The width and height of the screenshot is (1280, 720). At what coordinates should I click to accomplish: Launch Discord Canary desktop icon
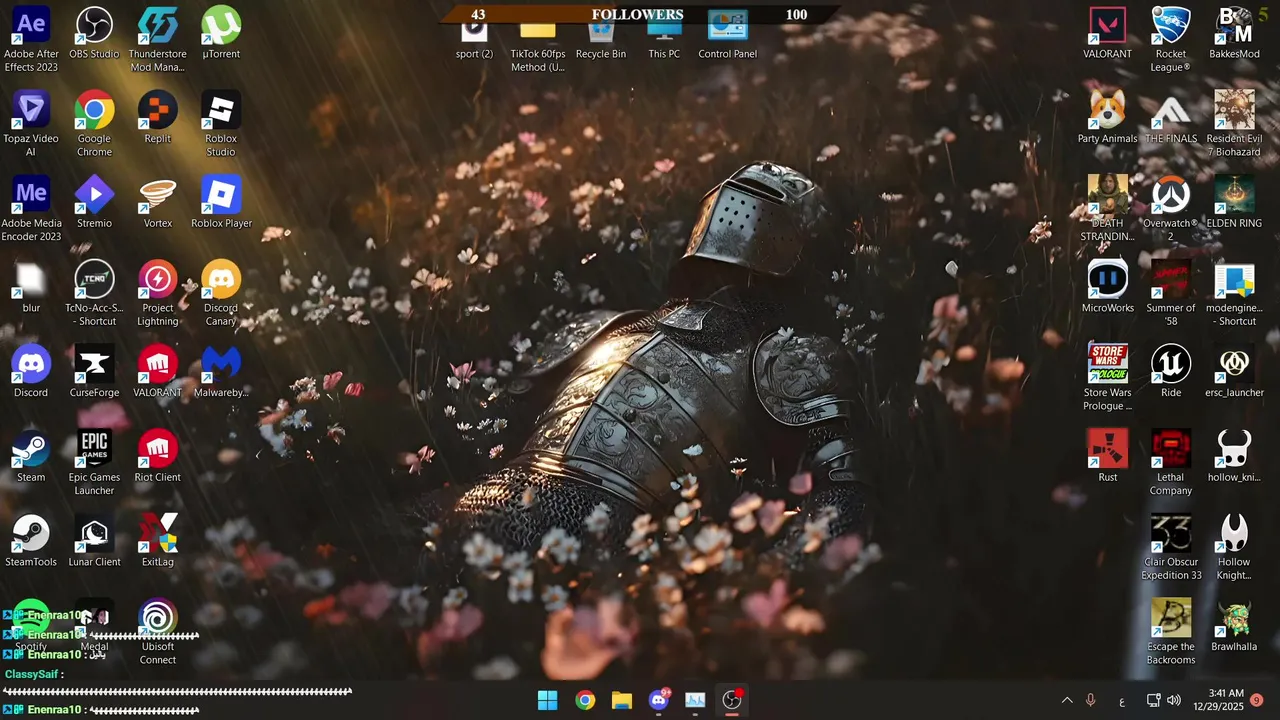coord(221,295)
